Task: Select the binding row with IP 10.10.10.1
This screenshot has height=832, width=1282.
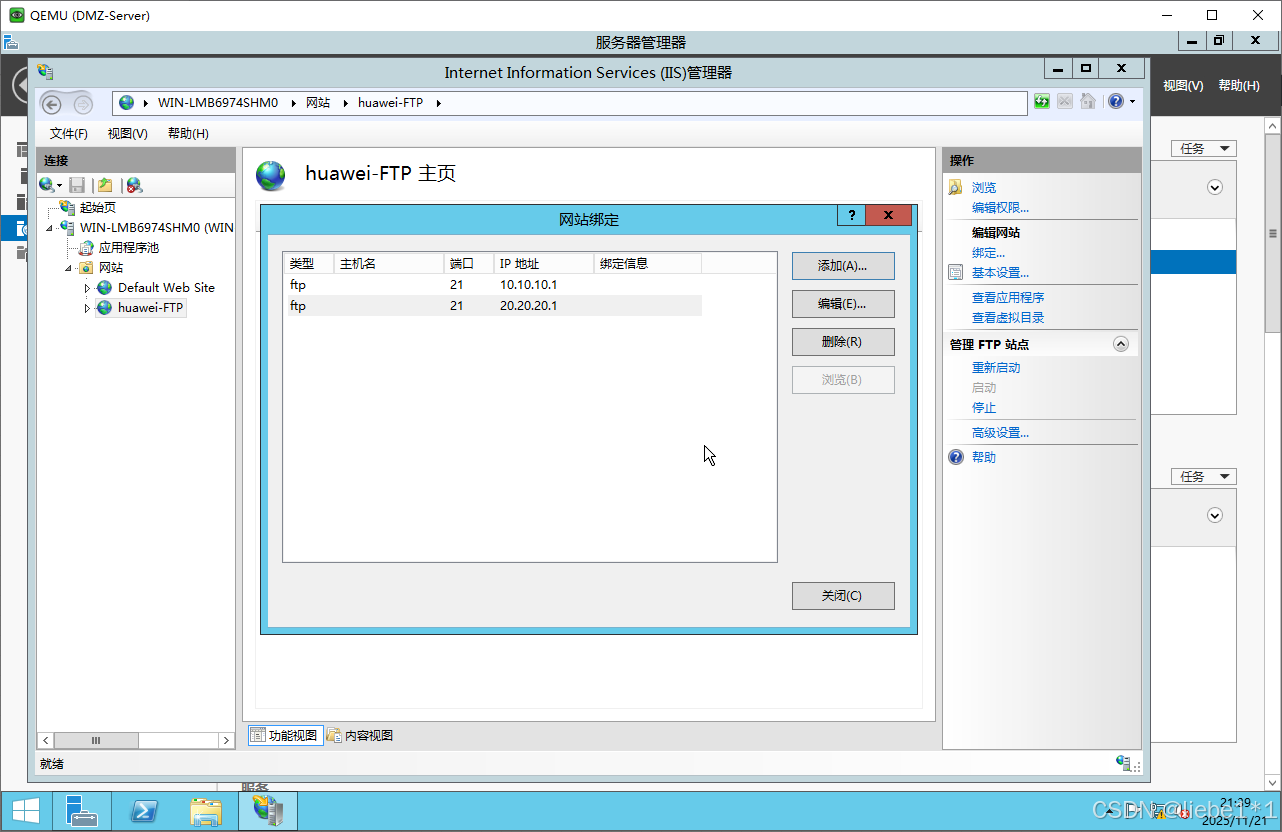Action: click(x=493, y=285)
